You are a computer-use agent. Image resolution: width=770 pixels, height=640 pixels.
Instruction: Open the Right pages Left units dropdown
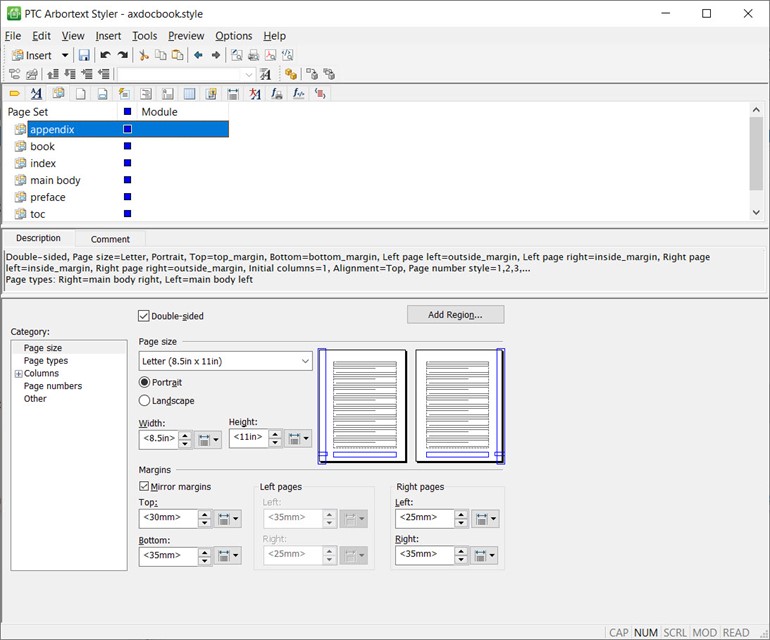click(486, 518)
